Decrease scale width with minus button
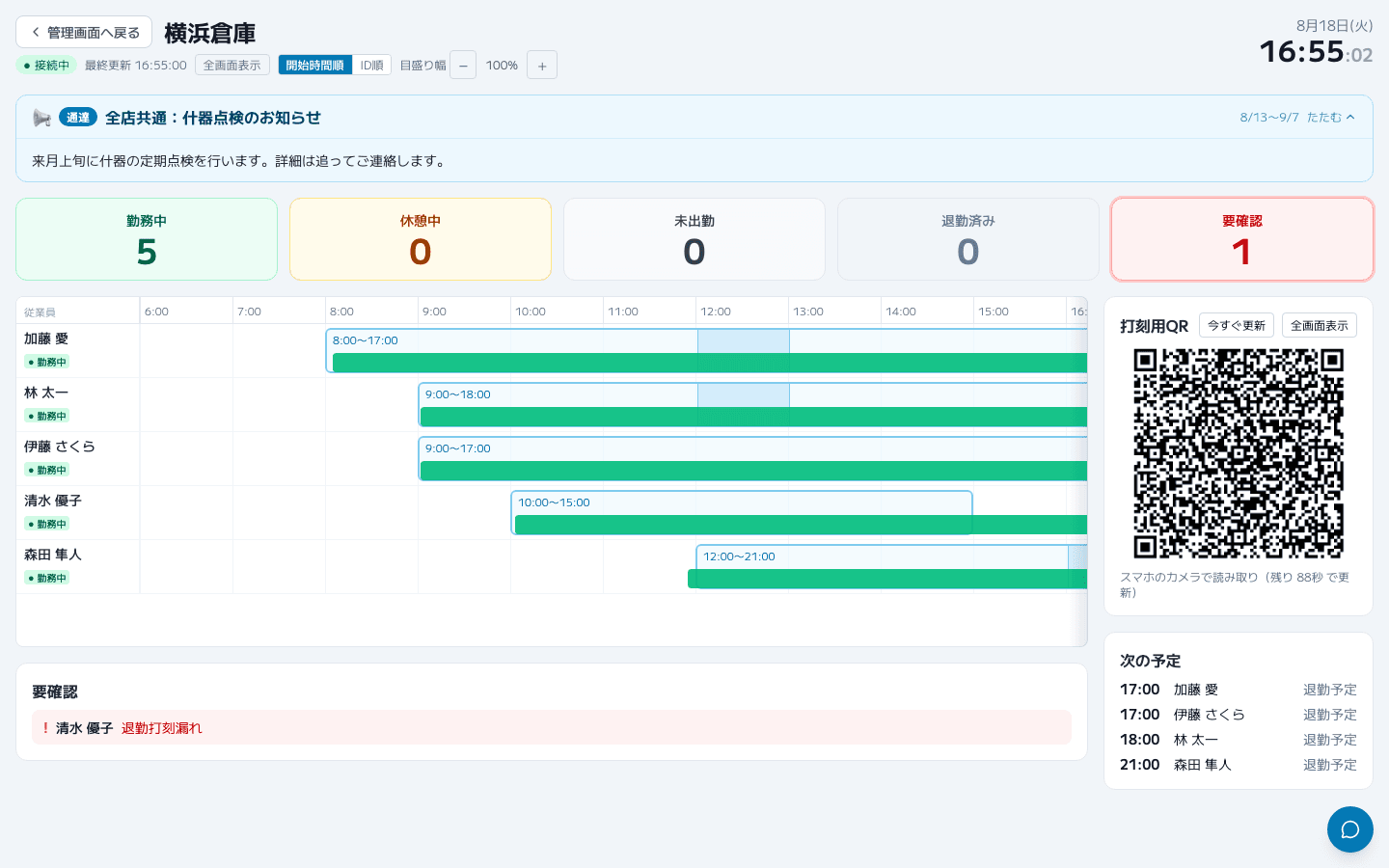Viewport: 1389px width, 868px height. tap(463, 65)
